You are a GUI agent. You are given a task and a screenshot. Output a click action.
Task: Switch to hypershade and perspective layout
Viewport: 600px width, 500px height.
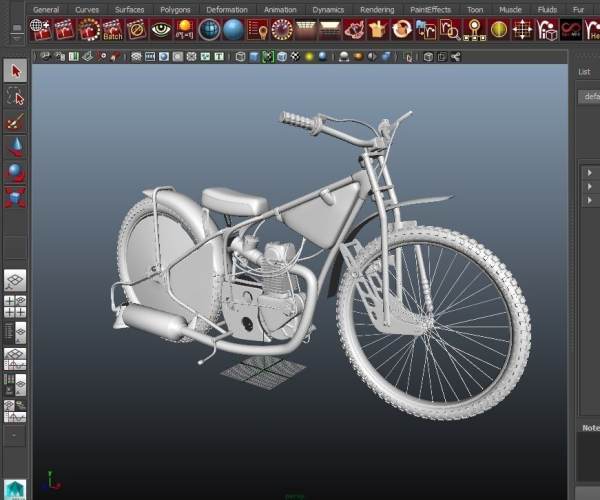tap(15, 385)
